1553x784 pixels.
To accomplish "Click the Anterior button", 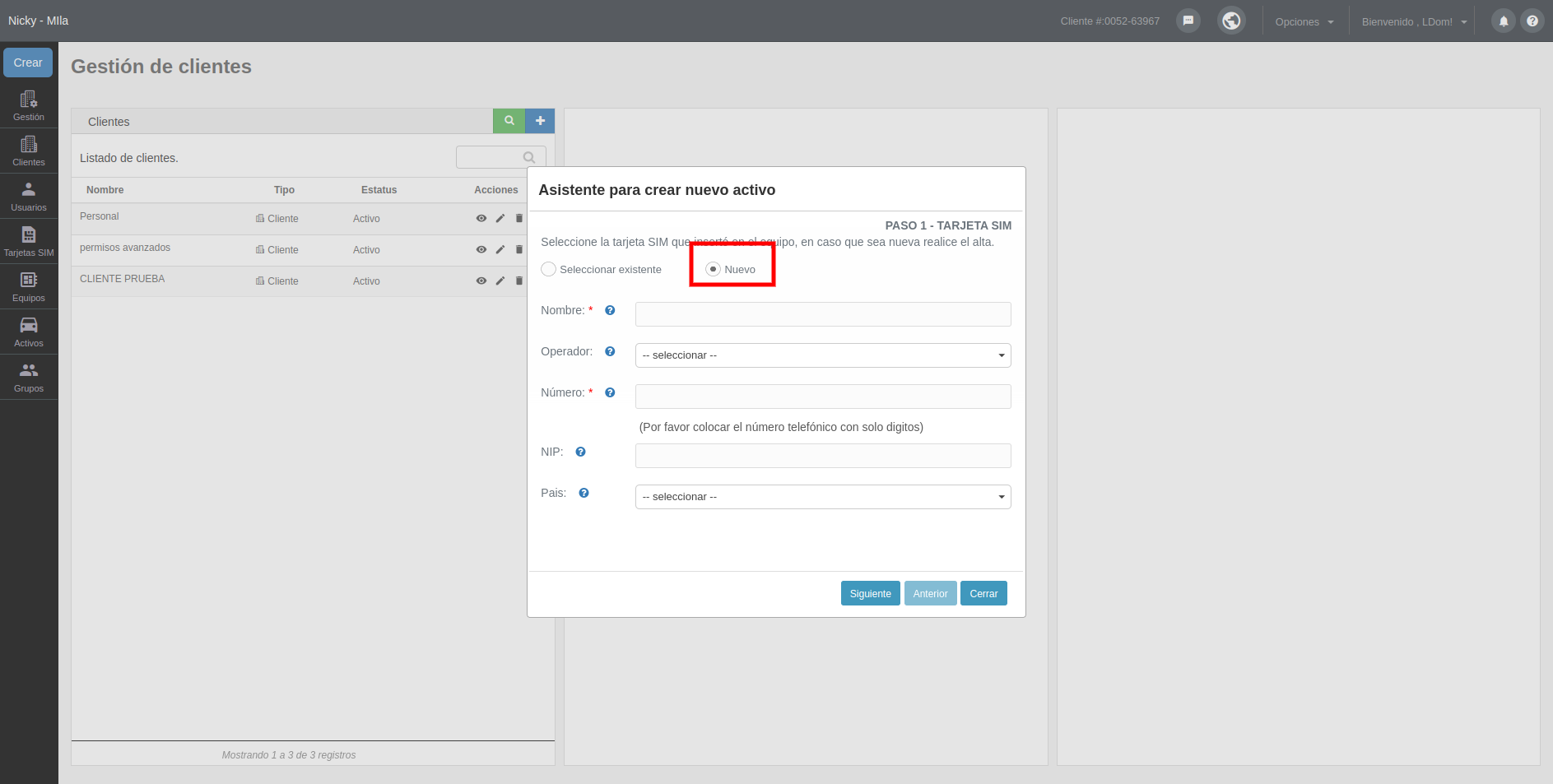I will pos(930,593).
